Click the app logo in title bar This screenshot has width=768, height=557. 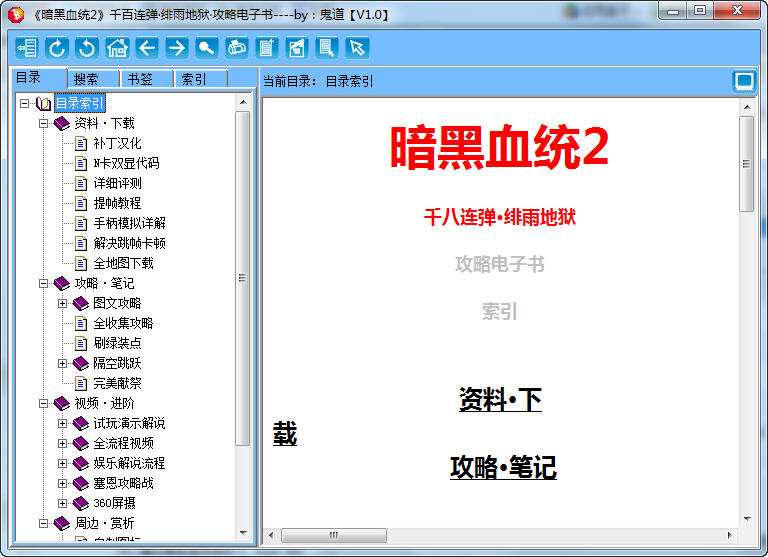(x=16, y=14)
